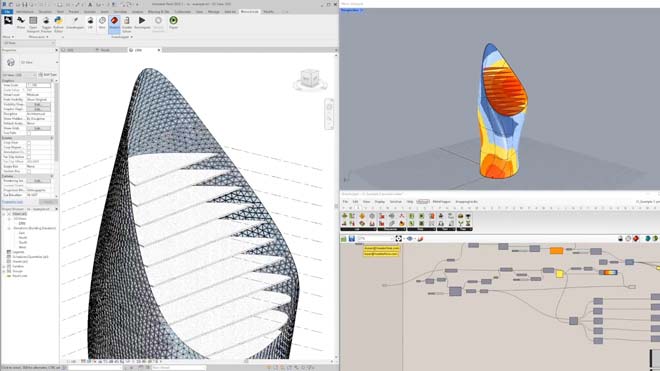Viewport: 660px width, 371px height.
Task: Close the {3D} view tab
Action: tap(159, 50)
